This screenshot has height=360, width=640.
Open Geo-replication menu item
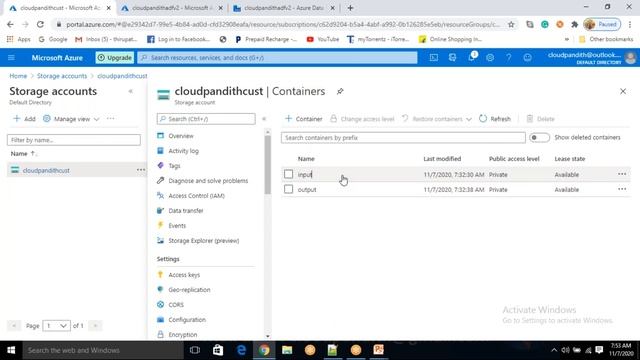pos(189,290)
